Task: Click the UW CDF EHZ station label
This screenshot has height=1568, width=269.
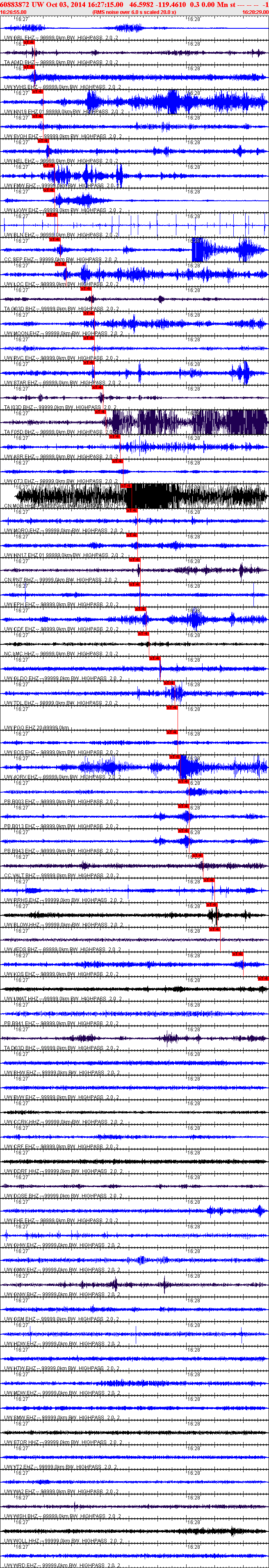Action: pos(62,630)
